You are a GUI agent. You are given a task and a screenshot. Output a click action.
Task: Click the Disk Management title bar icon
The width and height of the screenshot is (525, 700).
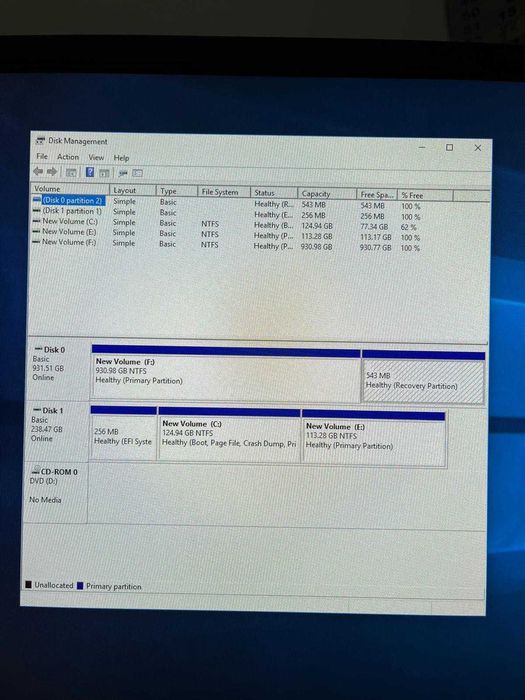pos(41,140)
